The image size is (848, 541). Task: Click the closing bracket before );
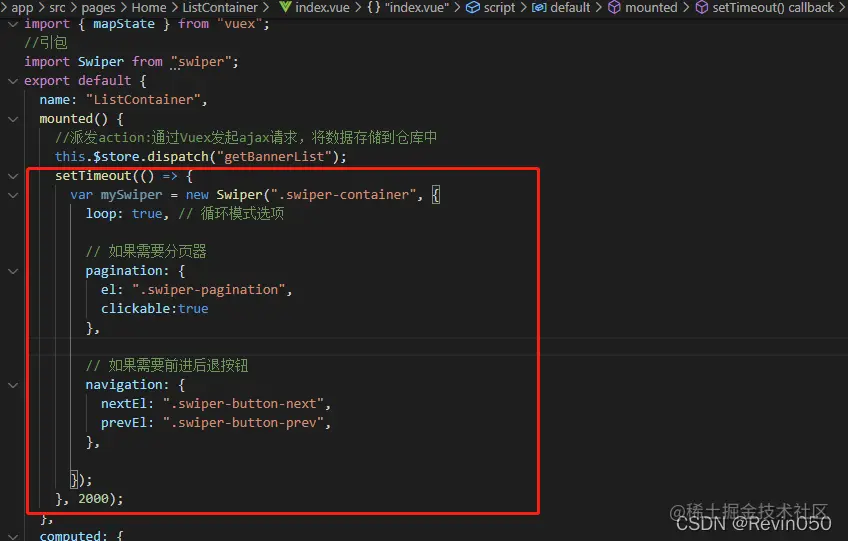(74, 479)
